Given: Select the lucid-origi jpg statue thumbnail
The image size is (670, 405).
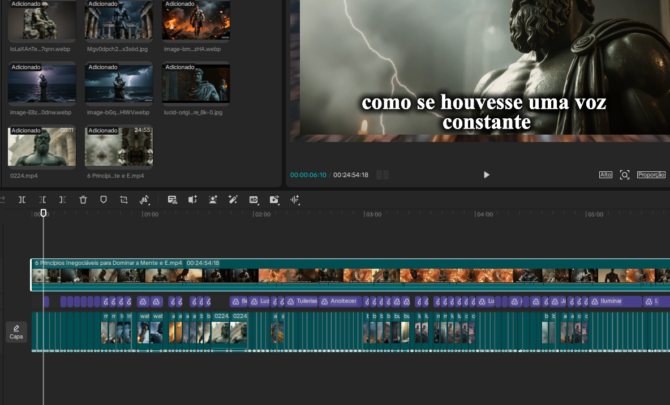Looking at the screenshot, I should pyautogui.click(x=196, y=82).
